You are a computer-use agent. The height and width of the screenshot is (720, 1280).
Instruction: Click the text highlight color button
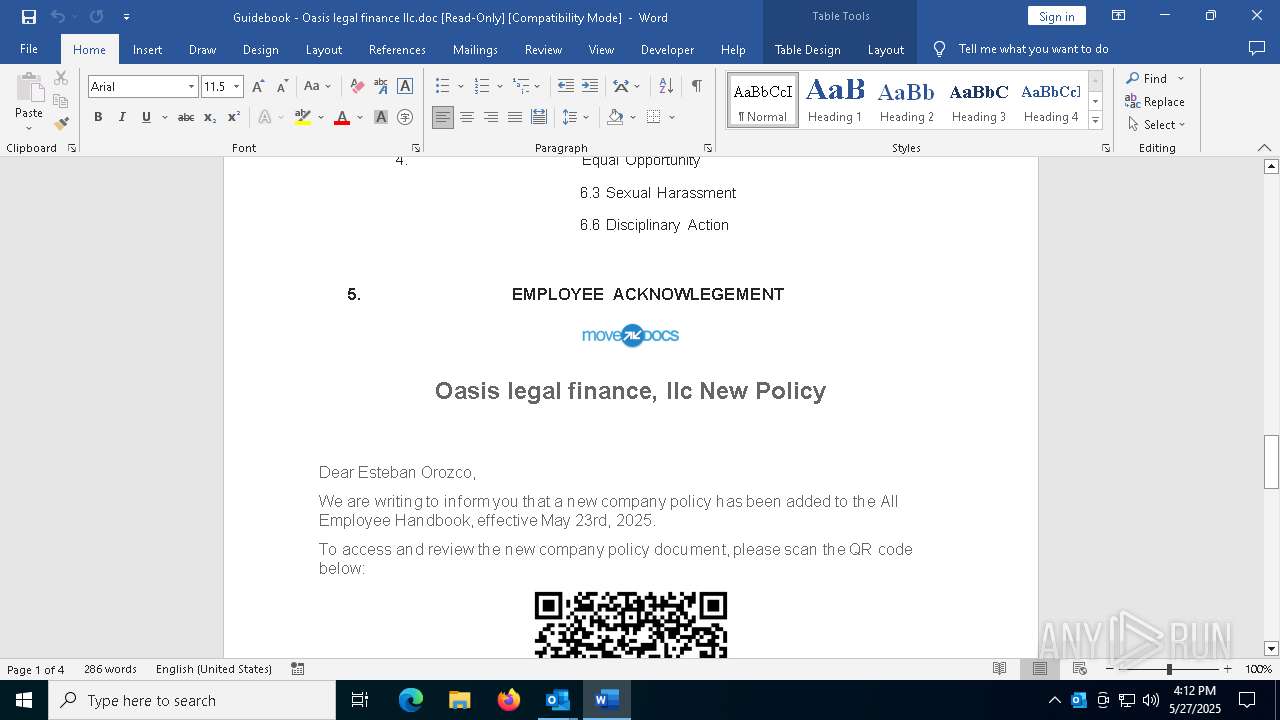click(303, 117)
